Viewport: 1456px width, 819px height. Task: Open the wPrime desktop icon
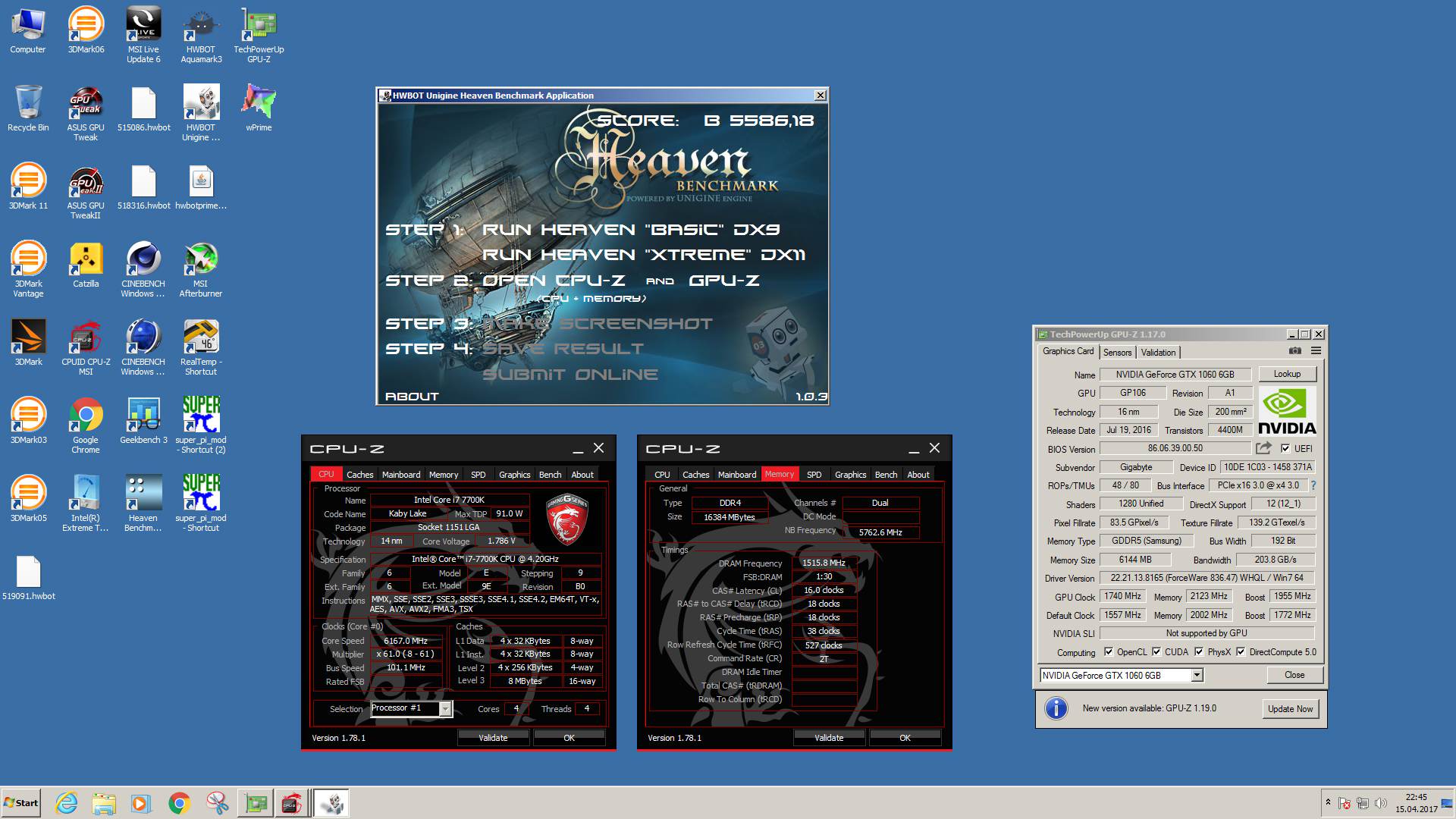(259, 108)
